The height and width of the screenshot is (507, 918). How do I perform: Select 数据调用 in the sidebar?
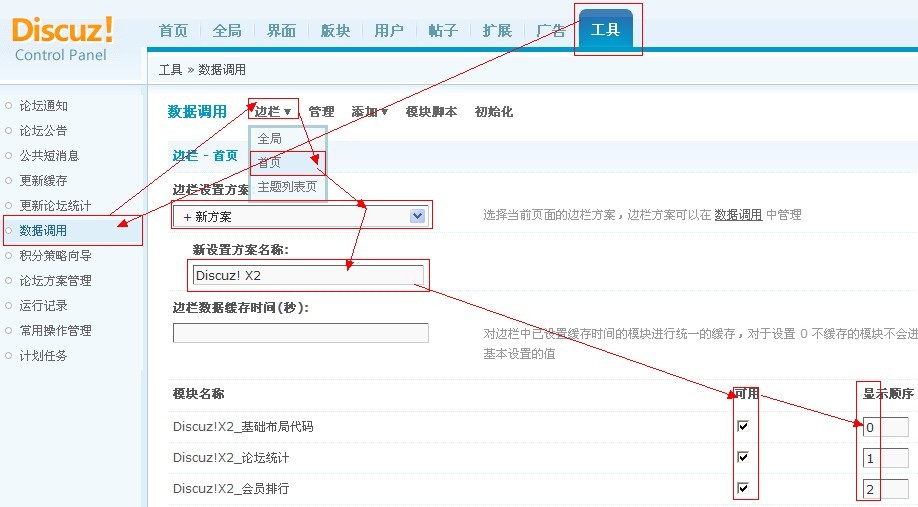43,231
